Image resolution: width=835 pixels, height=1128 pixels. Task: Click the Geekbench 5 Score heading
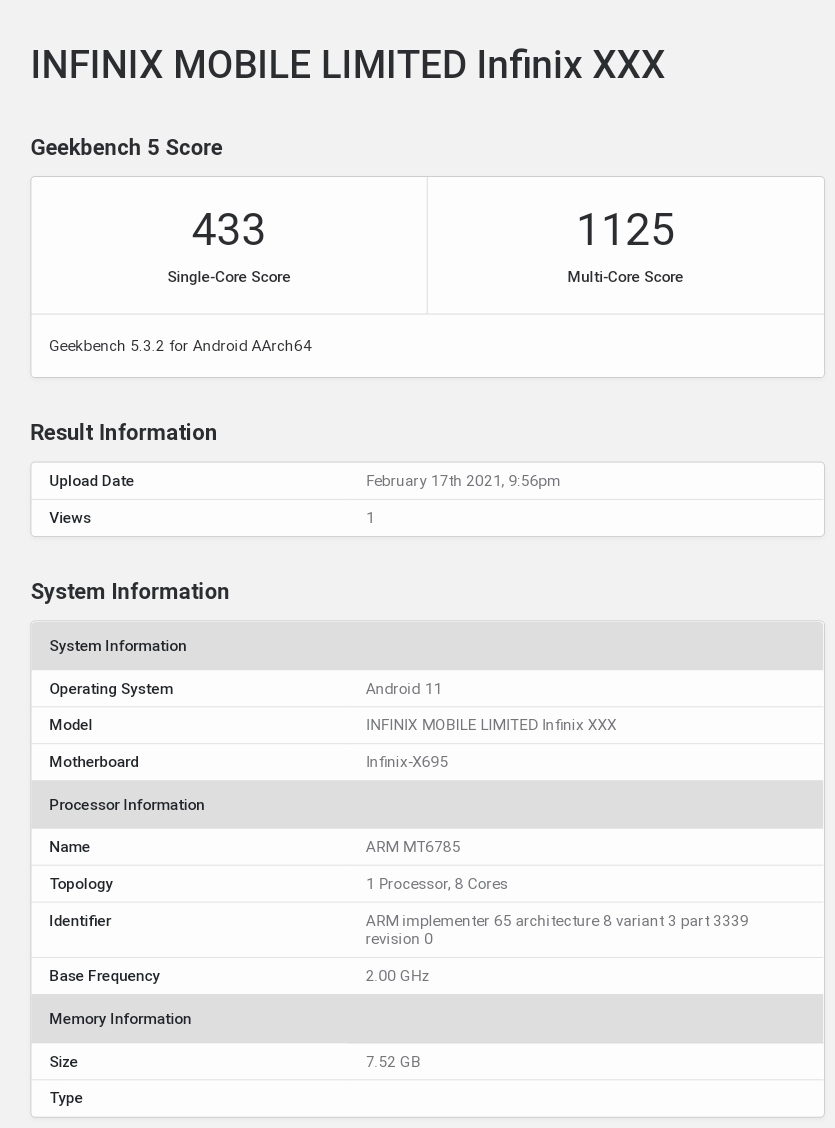127,147
